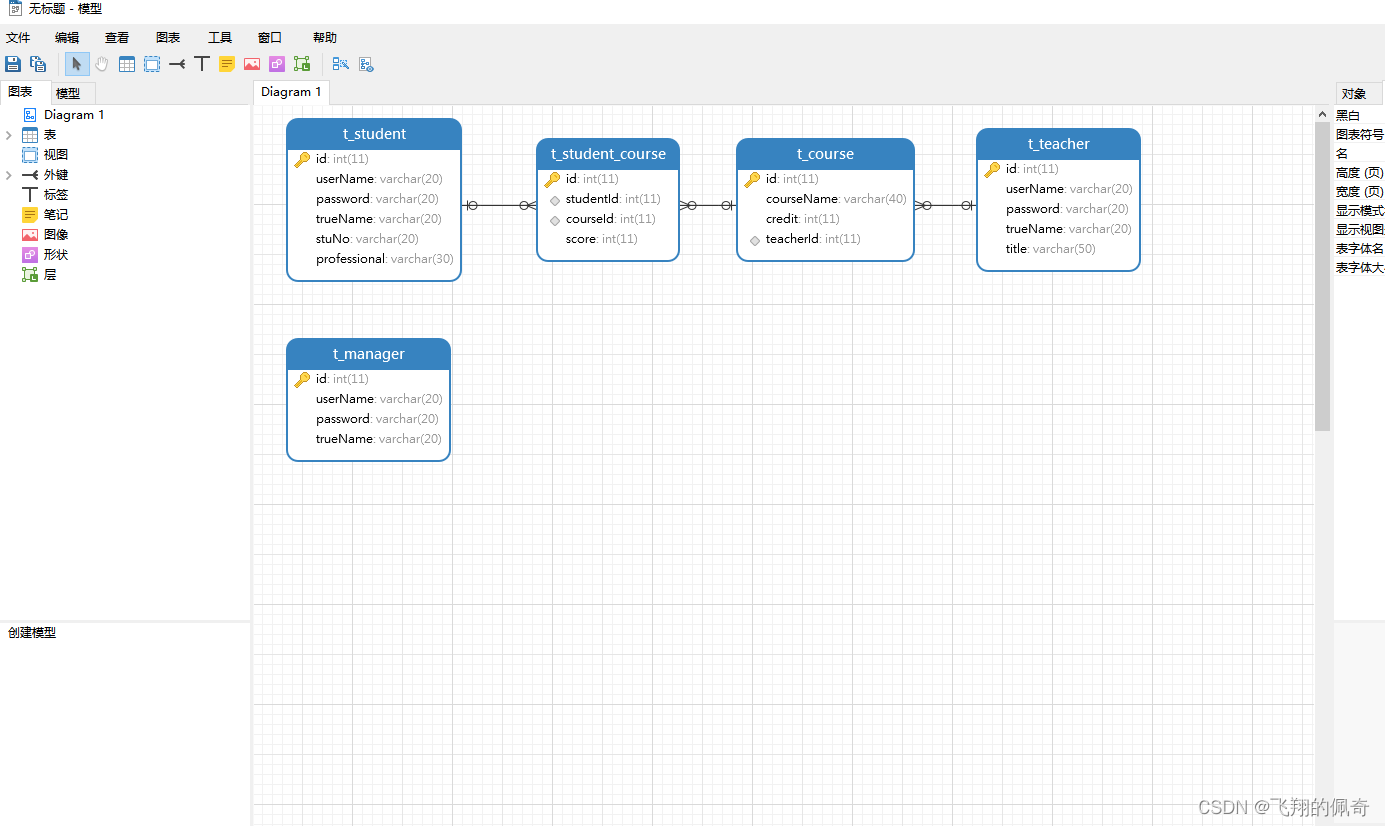1385x826 pixels.
Task: Open the 编辑 menu
Action: tap(67, 38)
